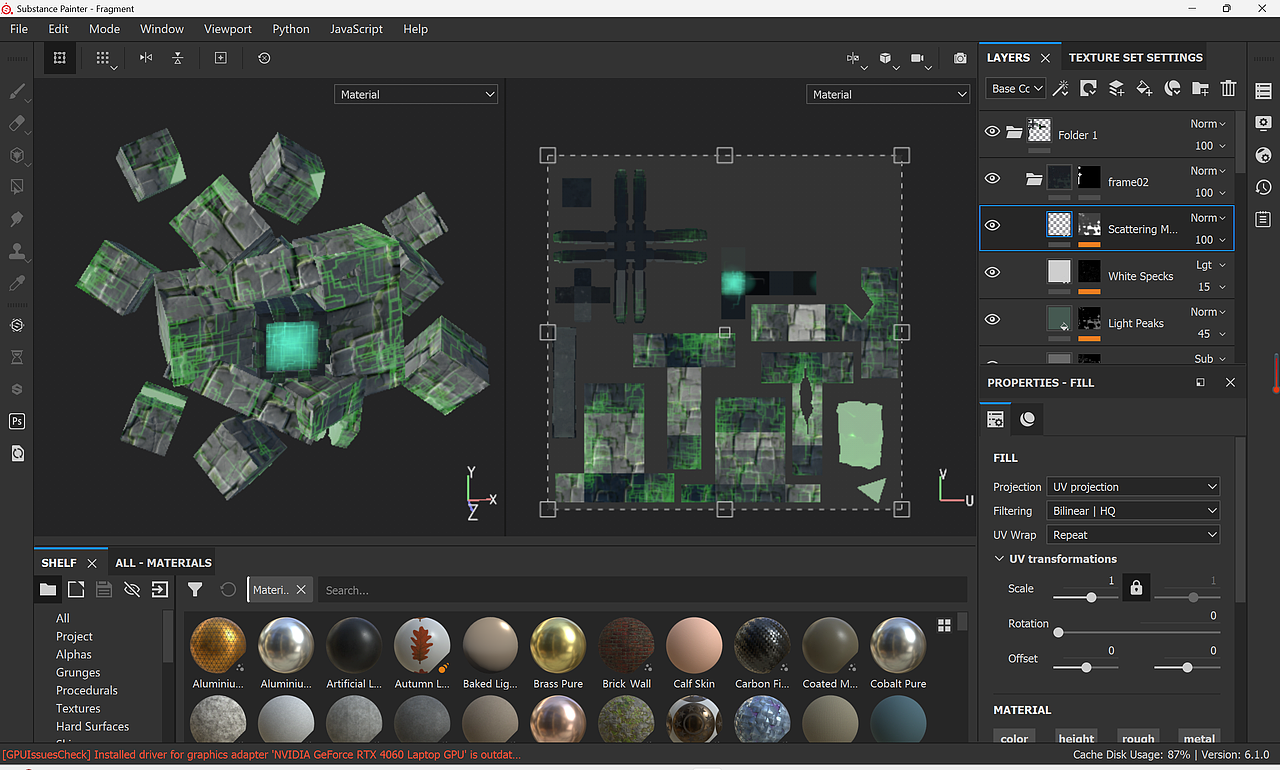Toggle visibility of the frame02 layer
Image resolution: width=1280 pixels, height=770 pixels.
(992, 178)
